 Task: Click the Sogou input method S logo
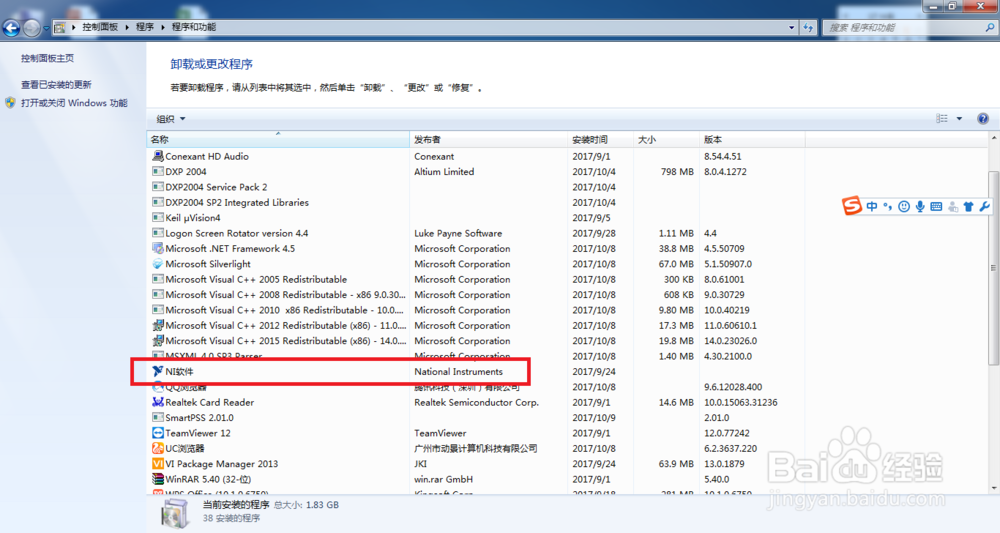851,205
